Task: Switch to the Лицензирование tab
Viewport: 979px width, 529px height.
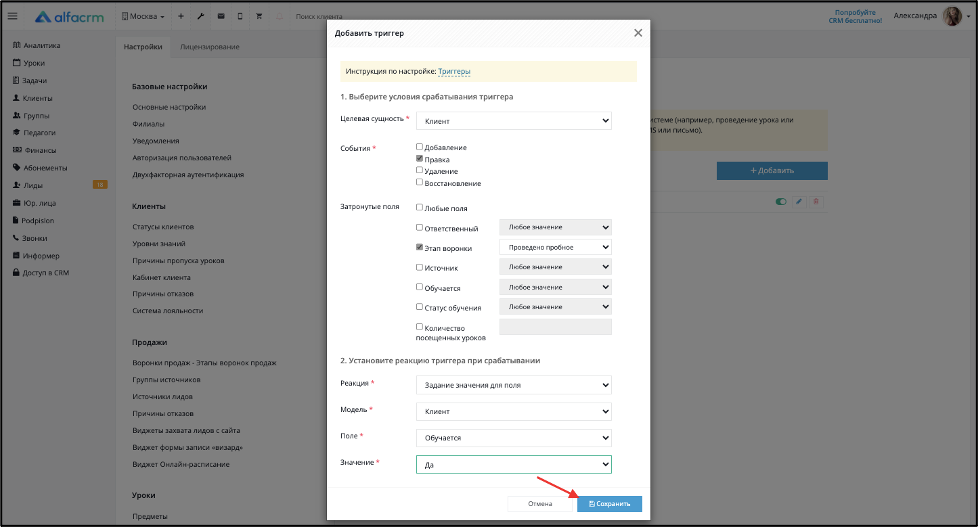Action: coord(210,47)
